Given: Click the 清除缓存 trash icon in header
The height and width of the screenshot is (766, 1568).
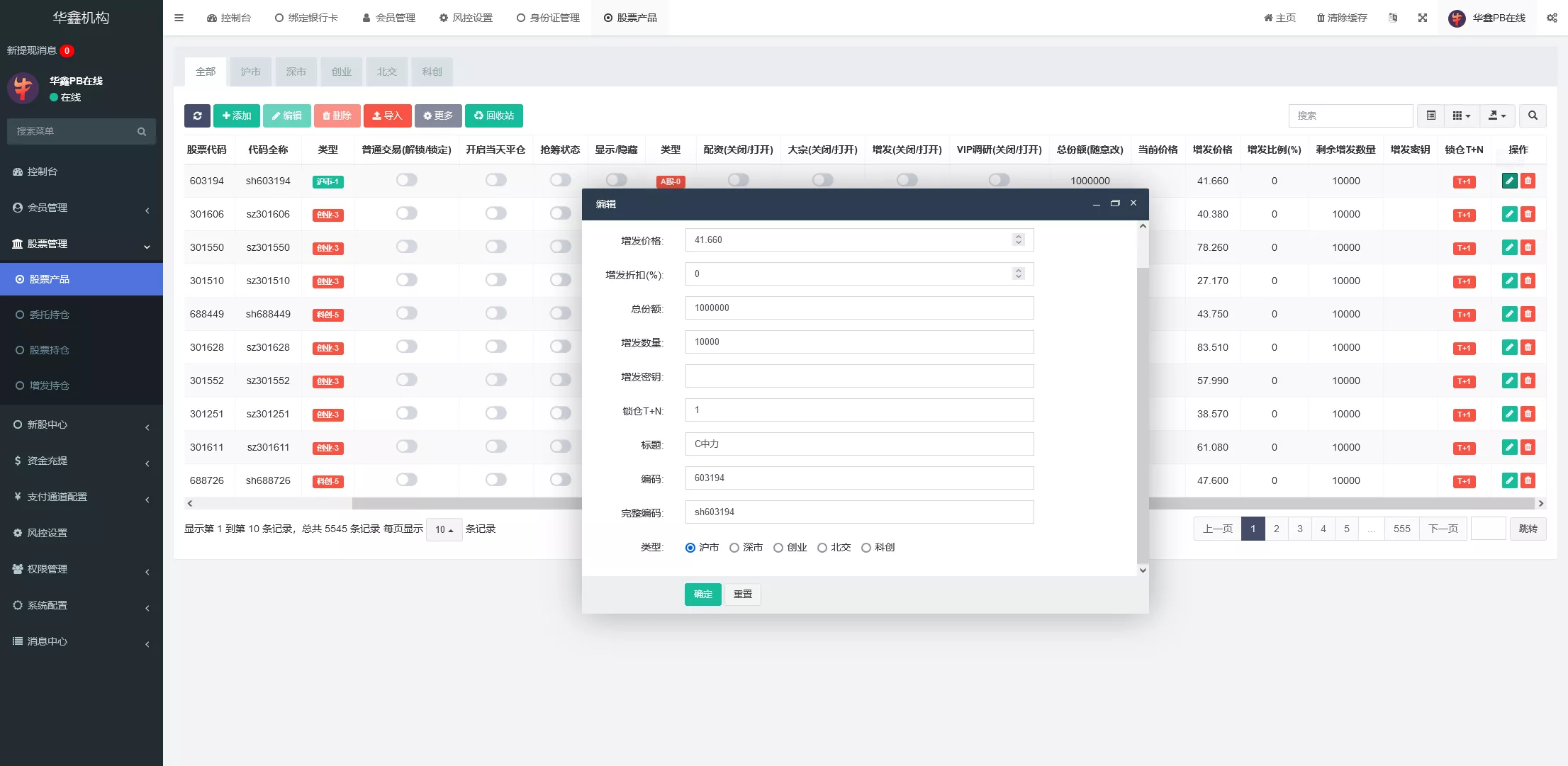Looking at the screenshot, I should pyautogui.click(x=1321, y=18).
